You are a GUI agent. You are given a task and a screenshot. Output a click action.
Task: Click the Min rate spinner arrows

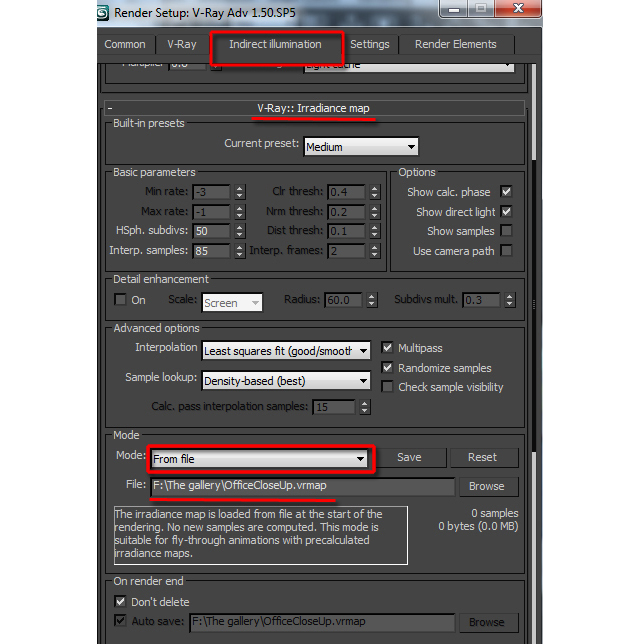pos(240,192)
